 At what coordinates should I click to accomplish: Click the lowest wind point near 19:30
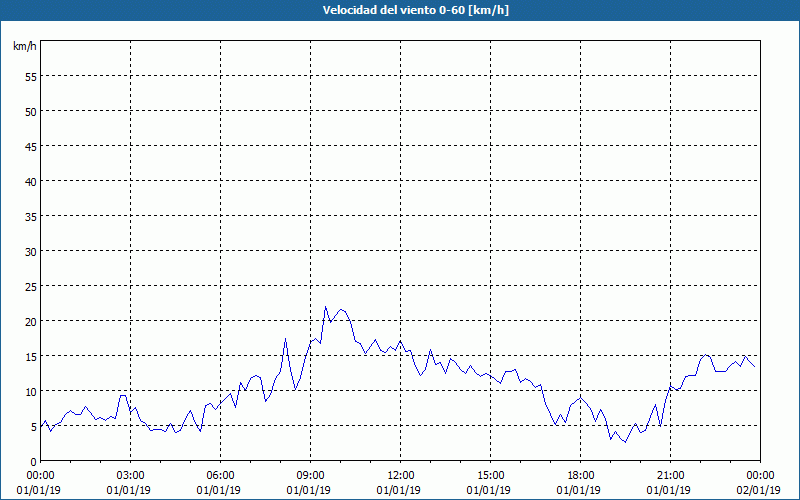click(626, 442)
